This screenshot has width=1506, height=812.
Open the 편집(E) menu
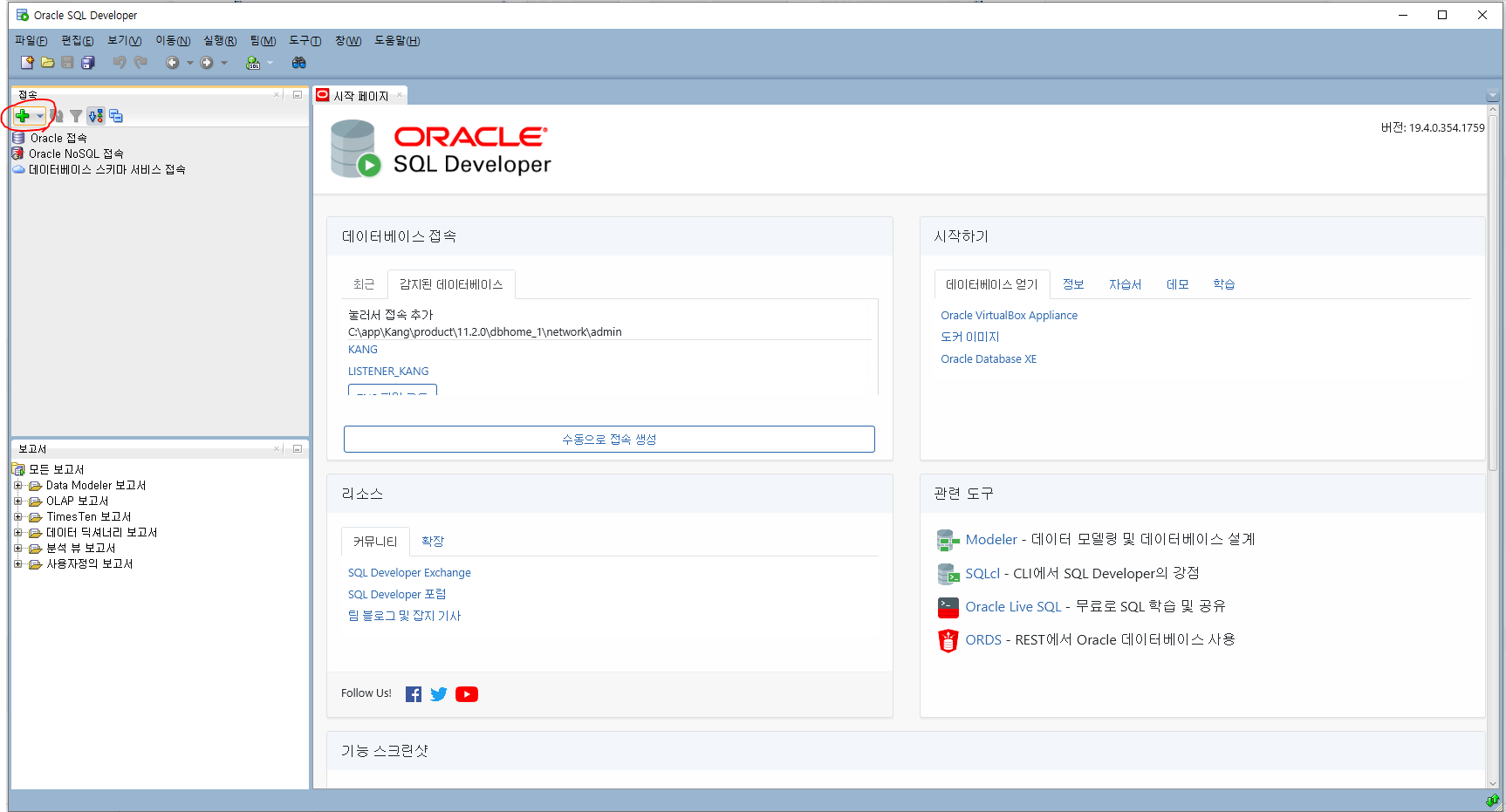click(x=78, y=41)
